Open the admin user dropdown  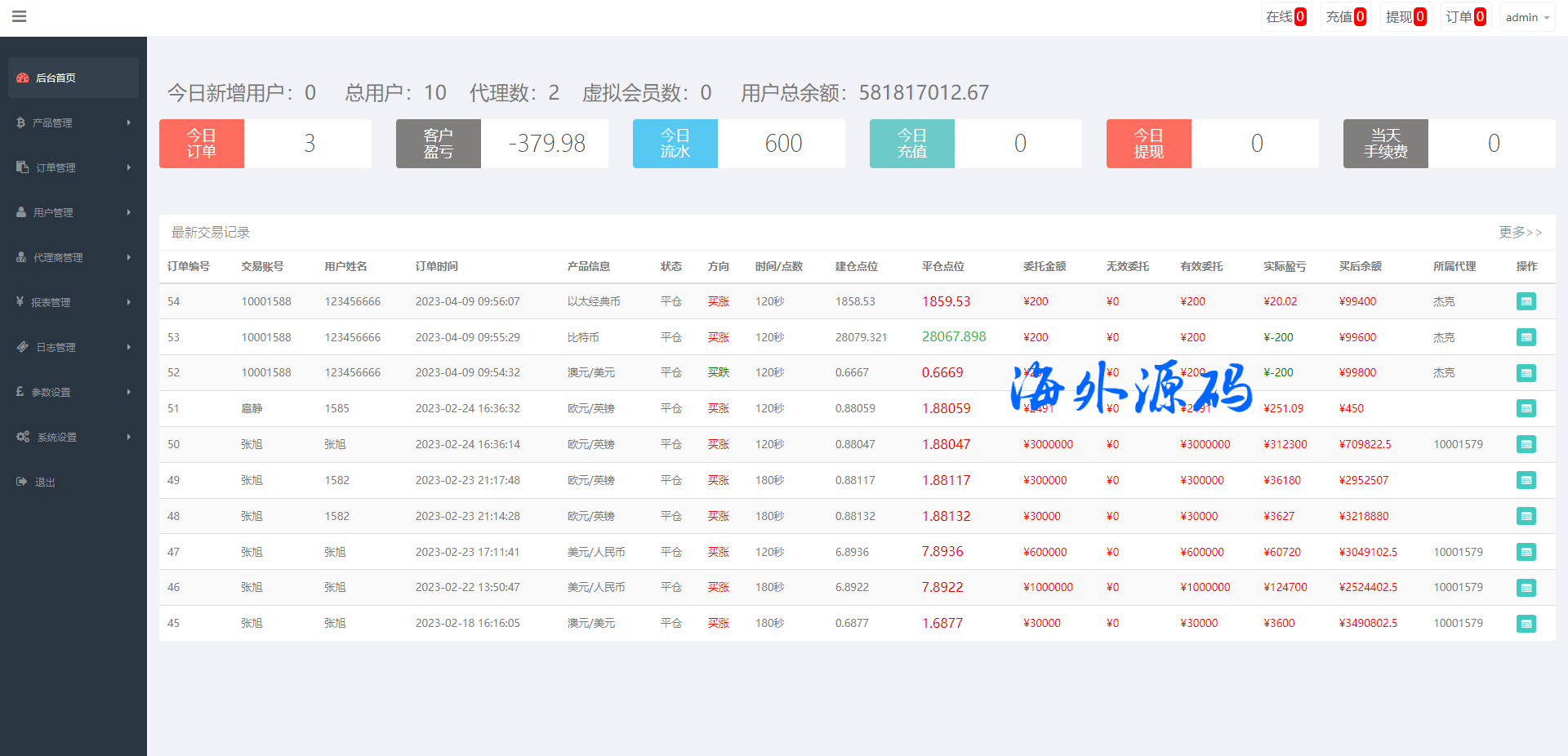click(1526, 17)
